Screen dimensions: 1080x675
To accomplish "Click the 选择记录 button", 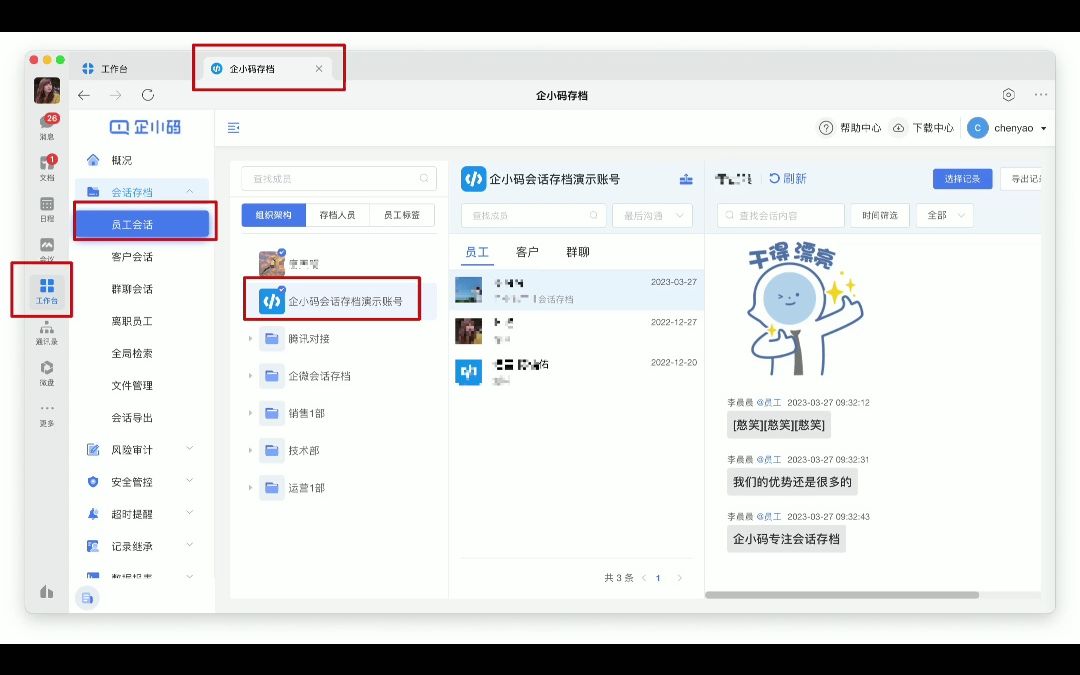I will coord(962,178).
